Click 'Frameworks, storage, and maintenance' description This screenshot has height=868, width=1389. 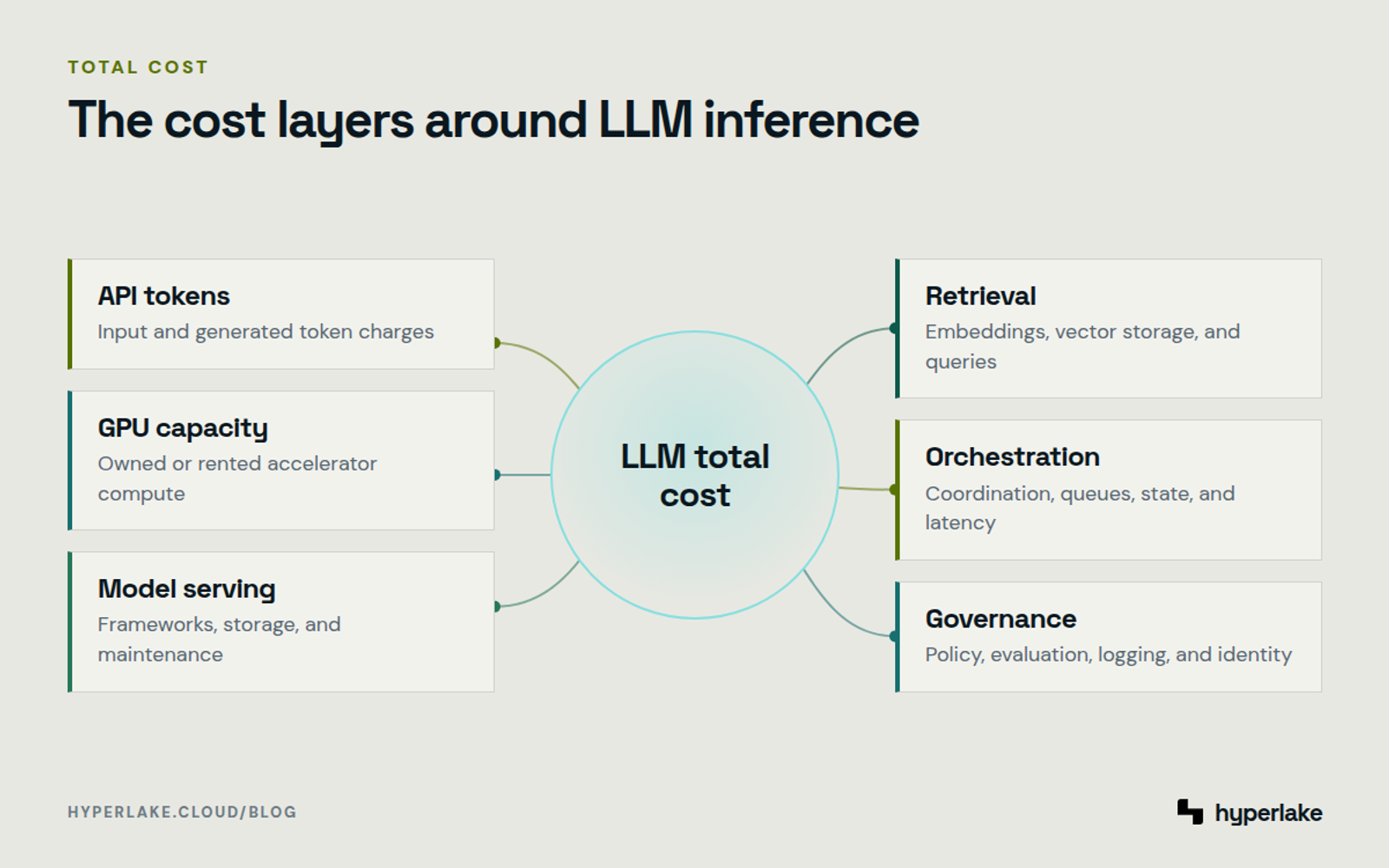coord(220,640)
